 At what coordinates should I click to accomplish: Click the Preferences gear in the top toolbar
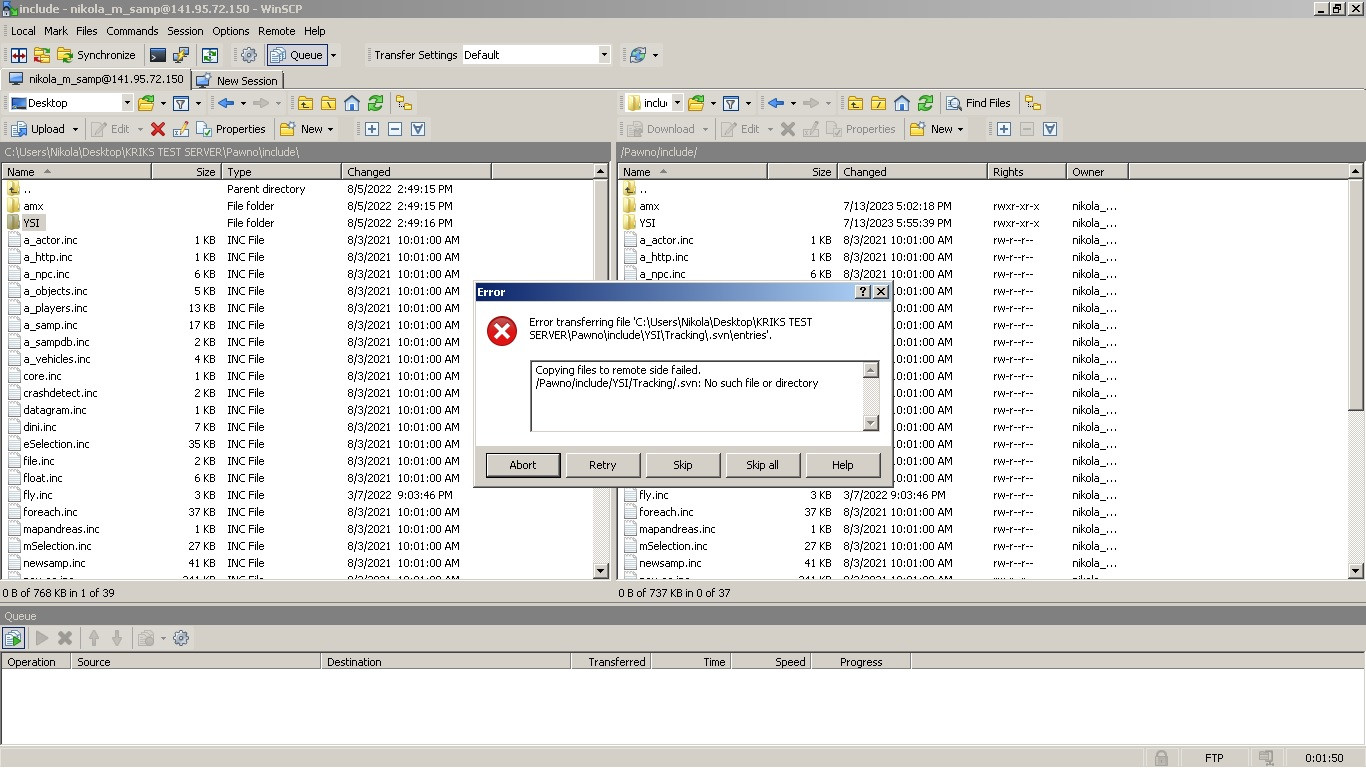click(249, 55)
